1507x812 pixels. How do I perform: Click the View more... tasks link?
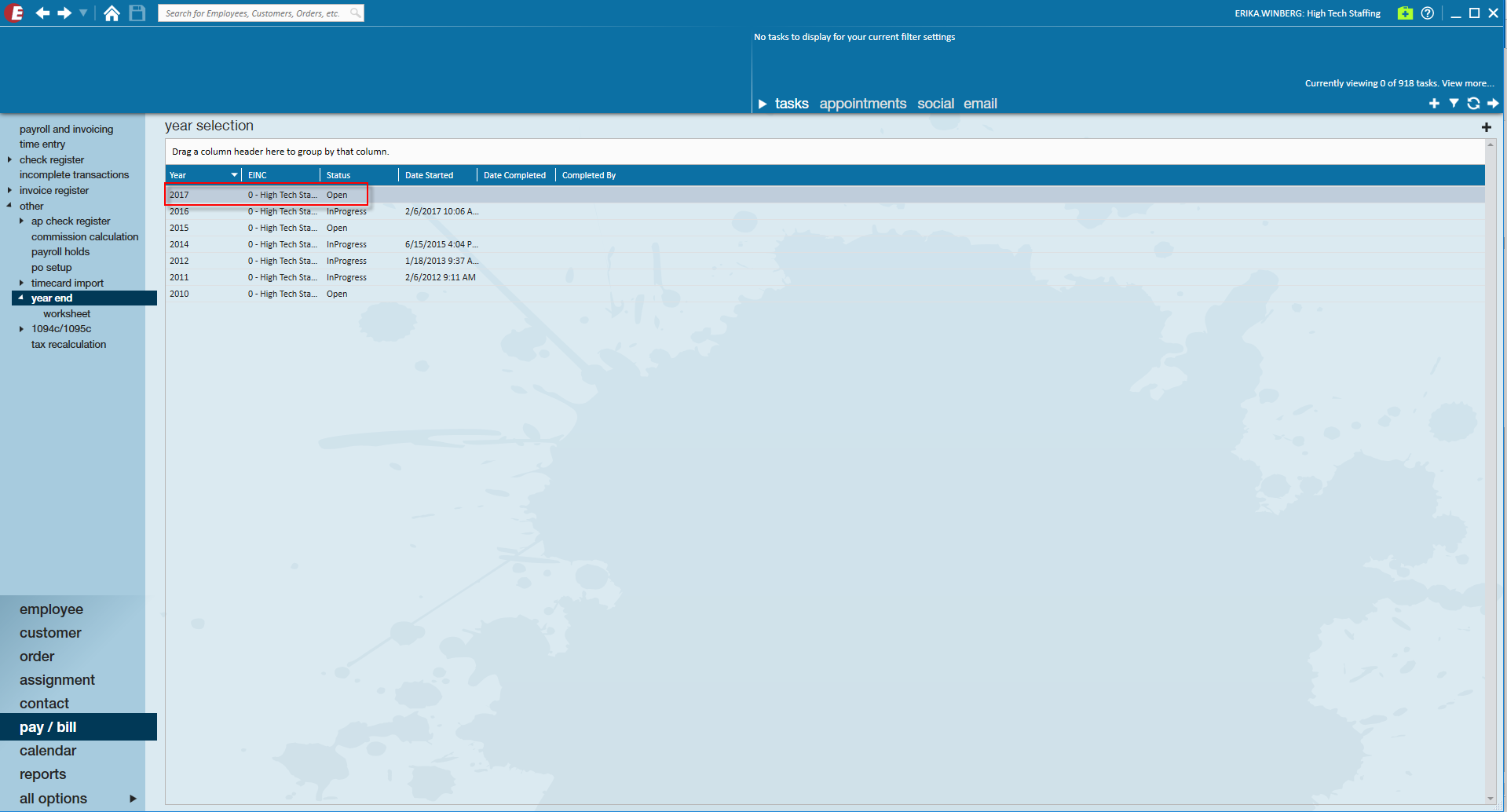click(1468, 83)
